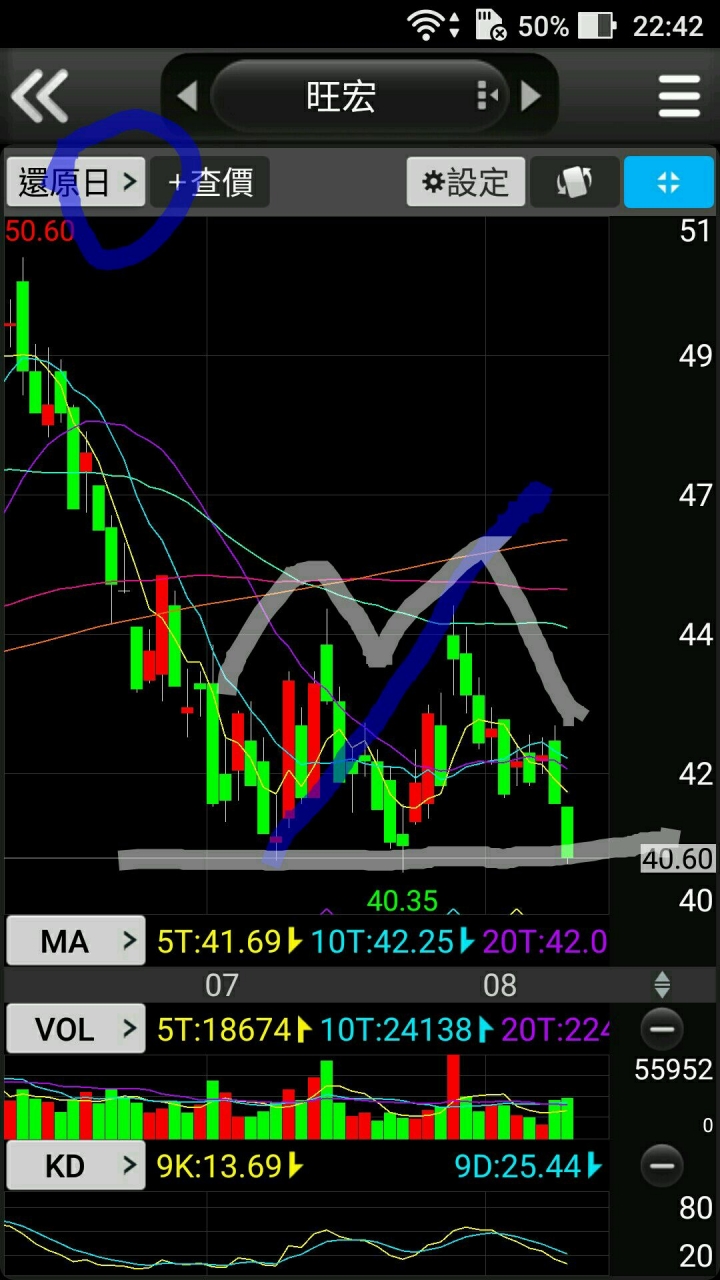
Task: Select the 10T:42.25 moving average value
Action: 394,941
